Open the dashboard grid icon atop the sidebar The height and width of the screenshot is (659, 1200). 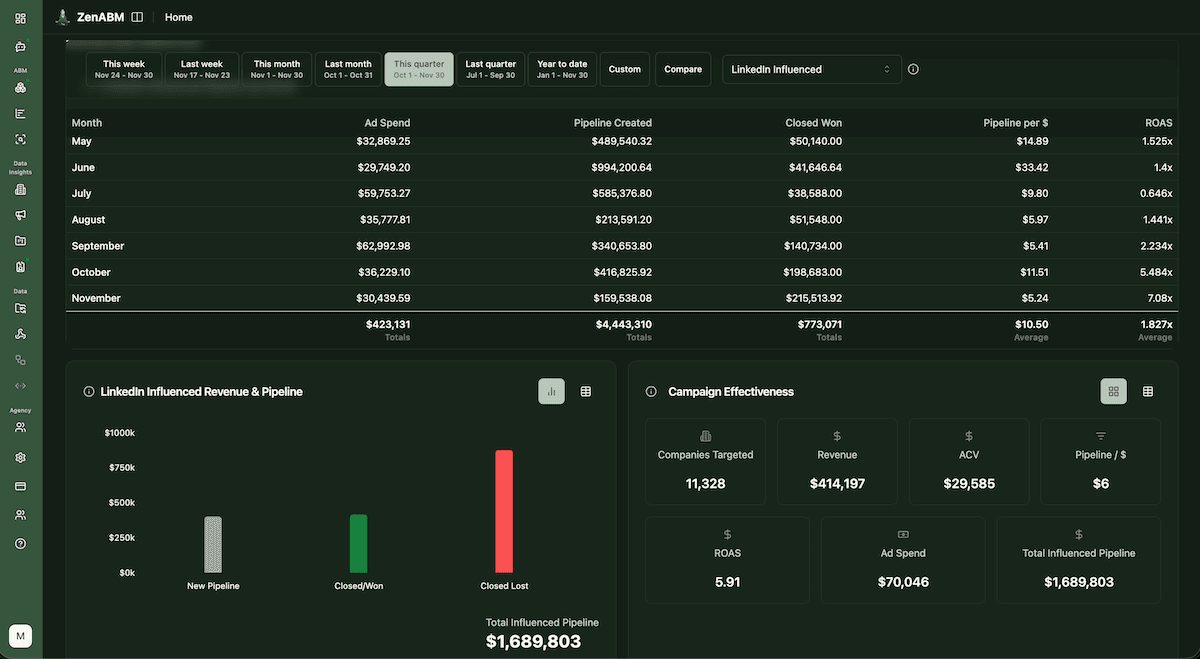point(20,17)
